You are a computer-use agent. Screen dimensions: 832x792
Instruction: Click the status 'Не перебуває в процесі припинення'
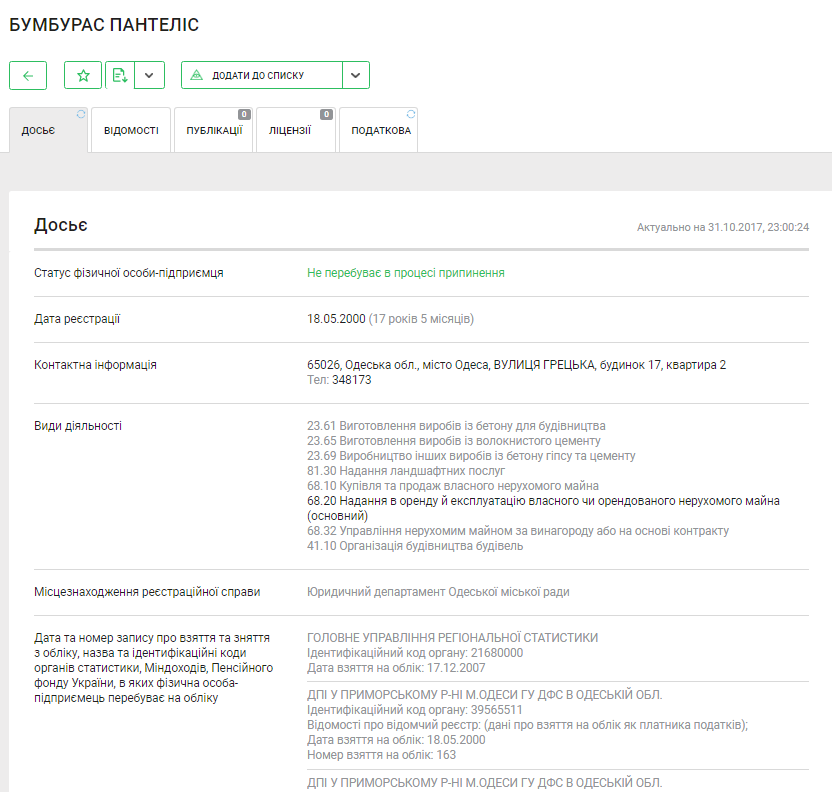pos(405,273)
